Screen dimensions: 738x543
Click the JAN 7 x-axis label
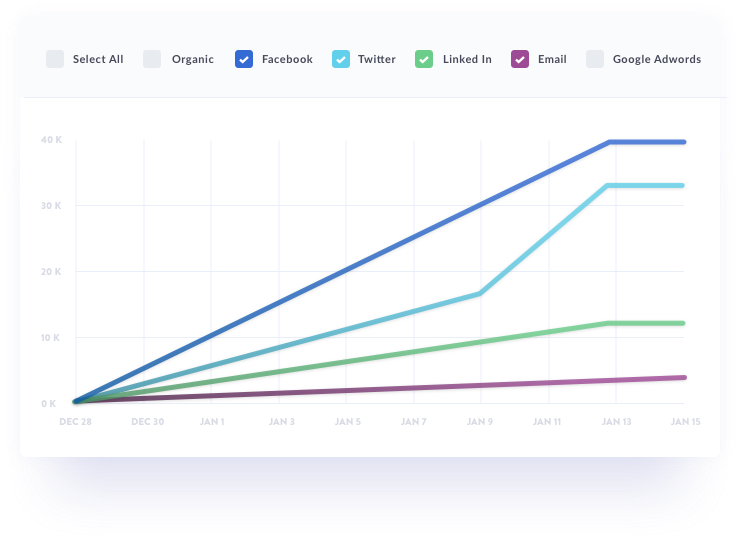point(413,422)
